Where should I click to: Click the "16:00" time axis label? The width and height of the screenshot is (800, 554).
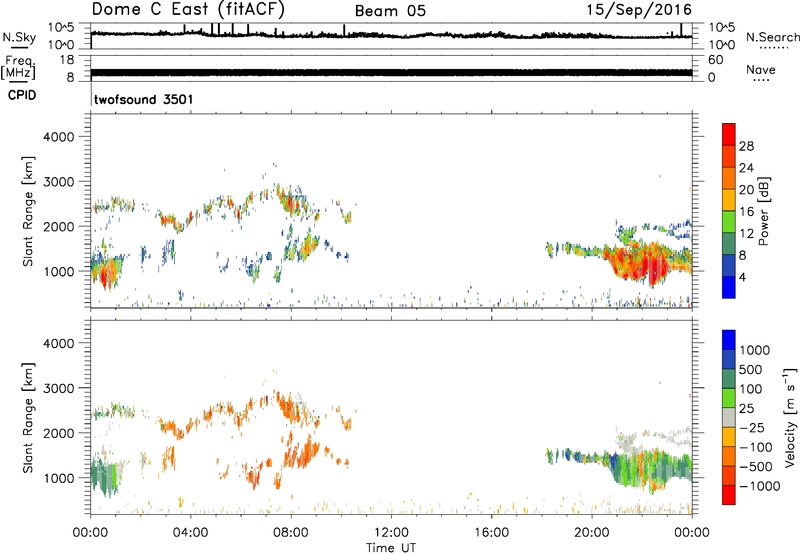[x=491, y=533]
